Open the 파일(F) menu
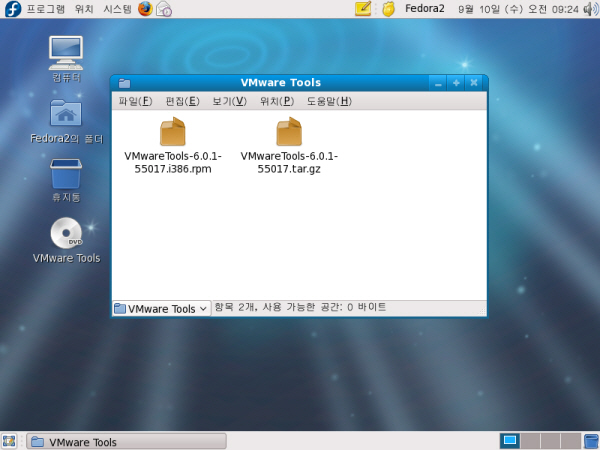 (x=135, y=101)
